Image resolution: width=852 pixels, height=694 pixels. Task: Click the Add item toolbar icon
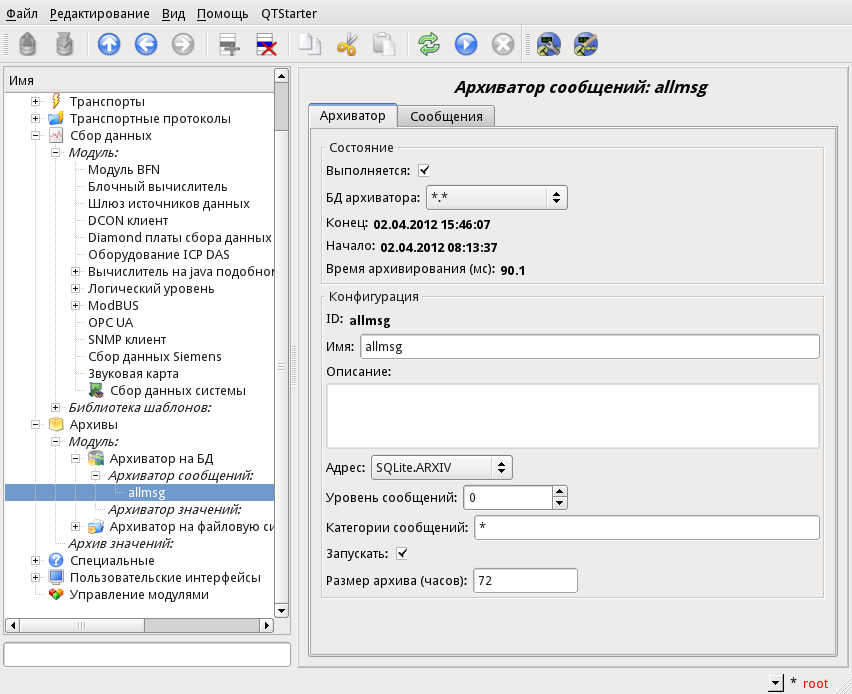(230, 45)
